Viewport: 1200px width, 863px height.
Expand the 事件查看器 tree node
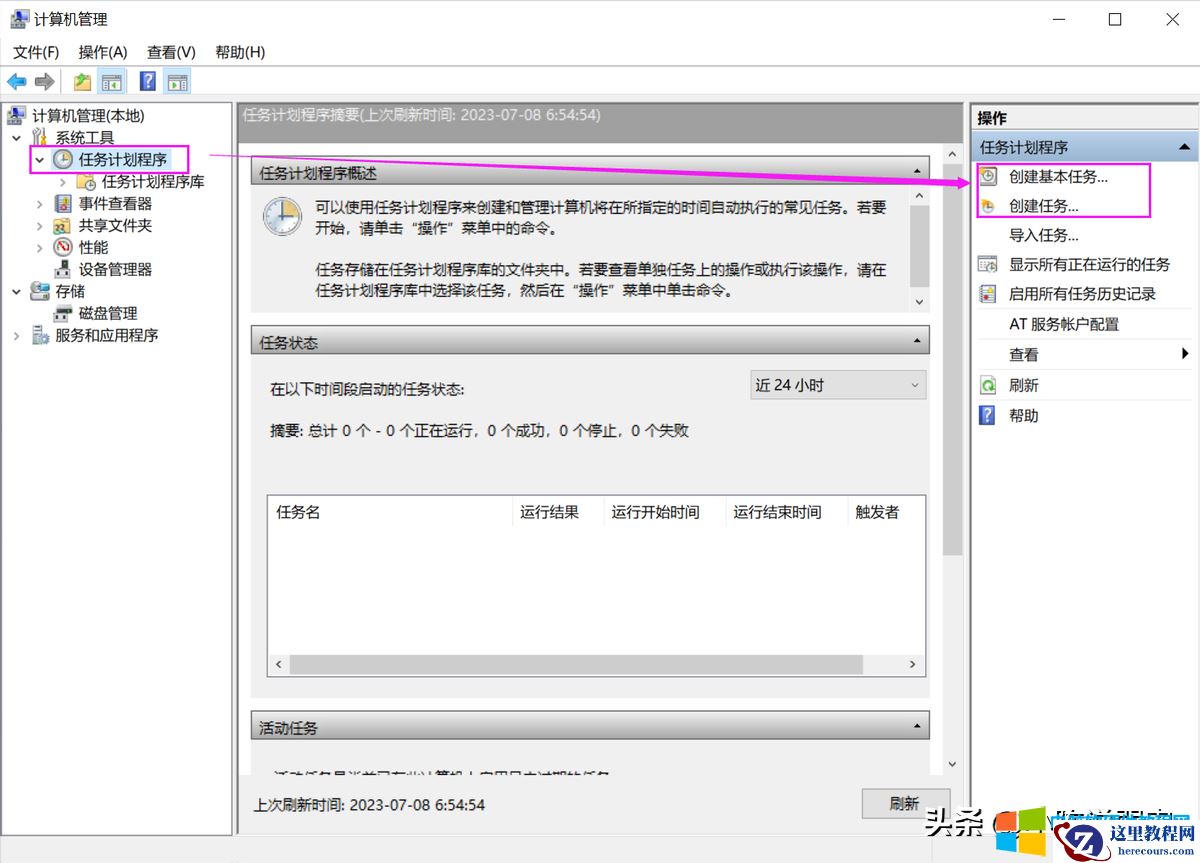[x=39, y=203]
